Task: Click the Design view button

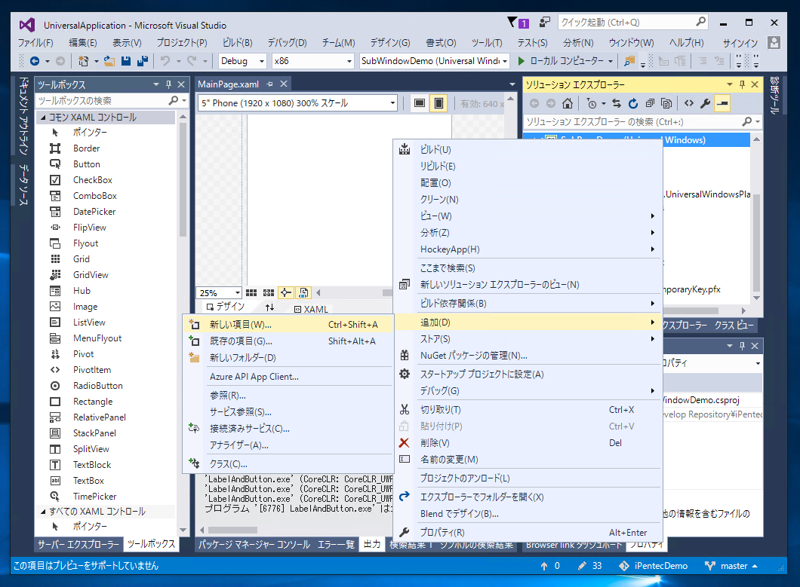Action: coord(226,307)
